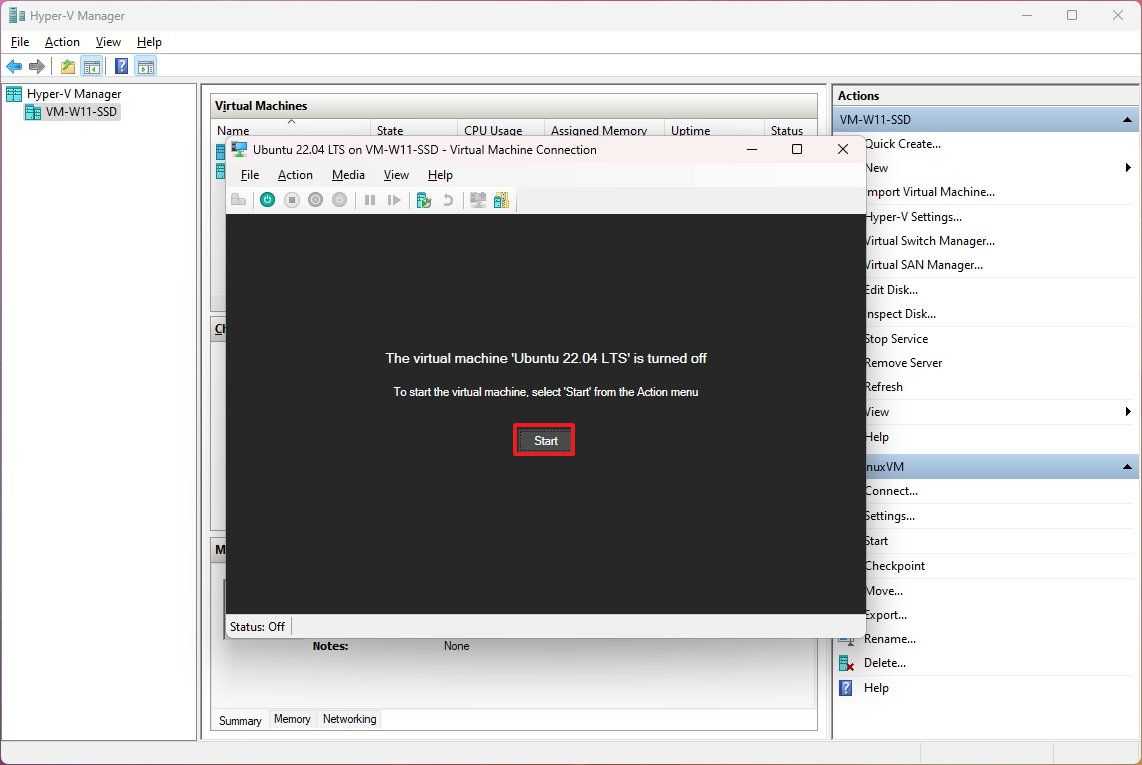This screenshot has height=765, width=1142.
Task: Click Remove Server in Actions pane
Action: point(903,363)
